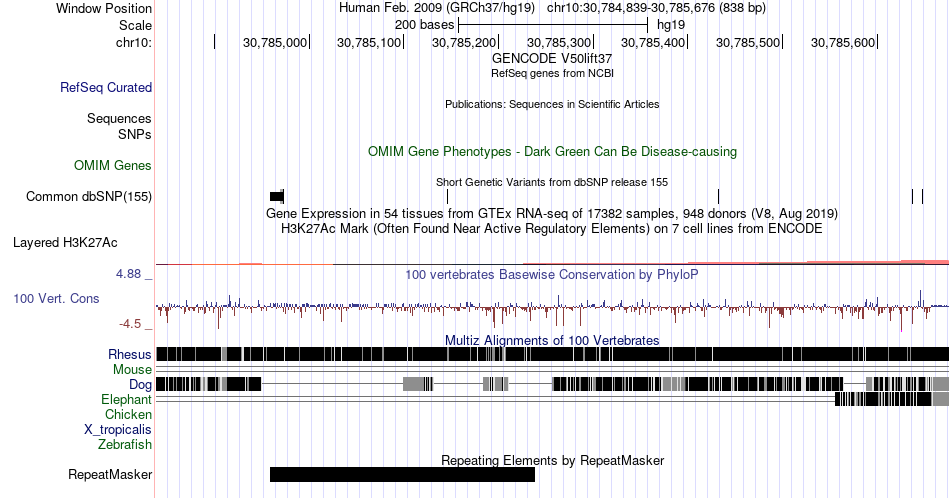This screenshot has width=950, height=498.
Task: Click the 200 bases scale bar
Action: 553,25
